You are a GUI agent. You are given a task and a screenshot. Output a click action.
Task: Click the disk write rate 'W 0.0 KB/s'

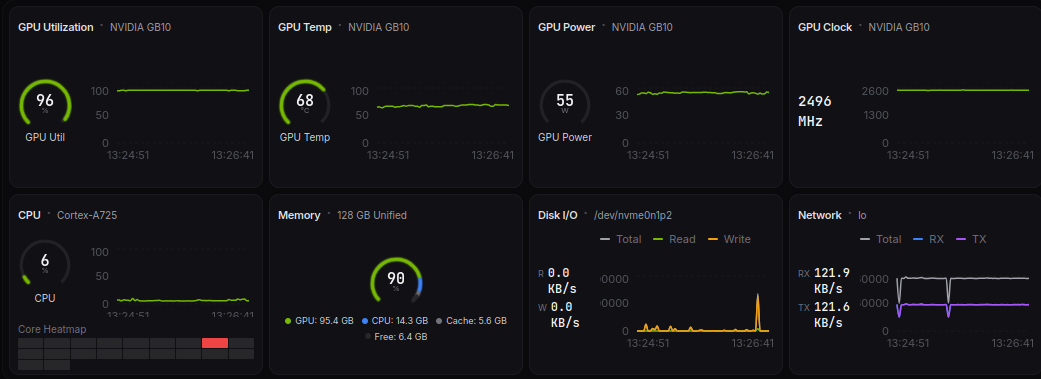(x=558, y=315)
